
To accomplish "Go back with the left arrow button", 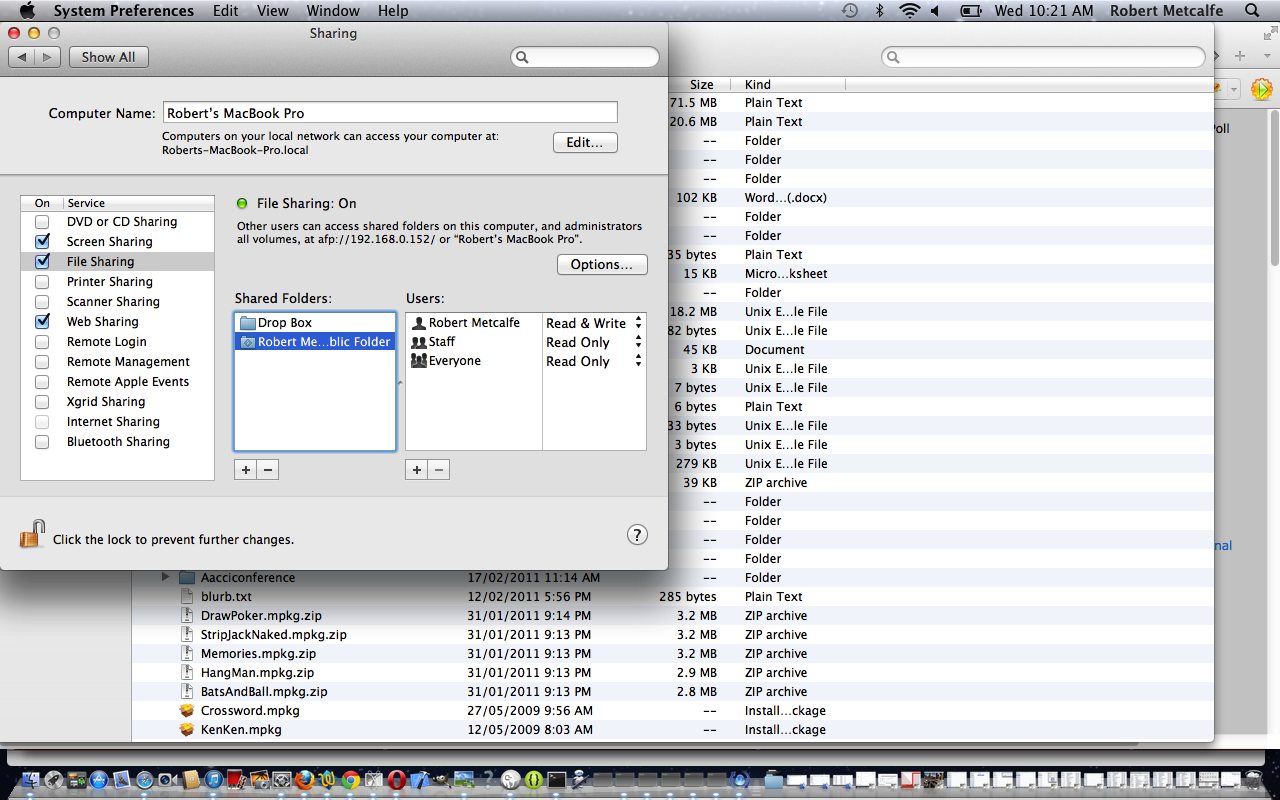I will [22, 57].
